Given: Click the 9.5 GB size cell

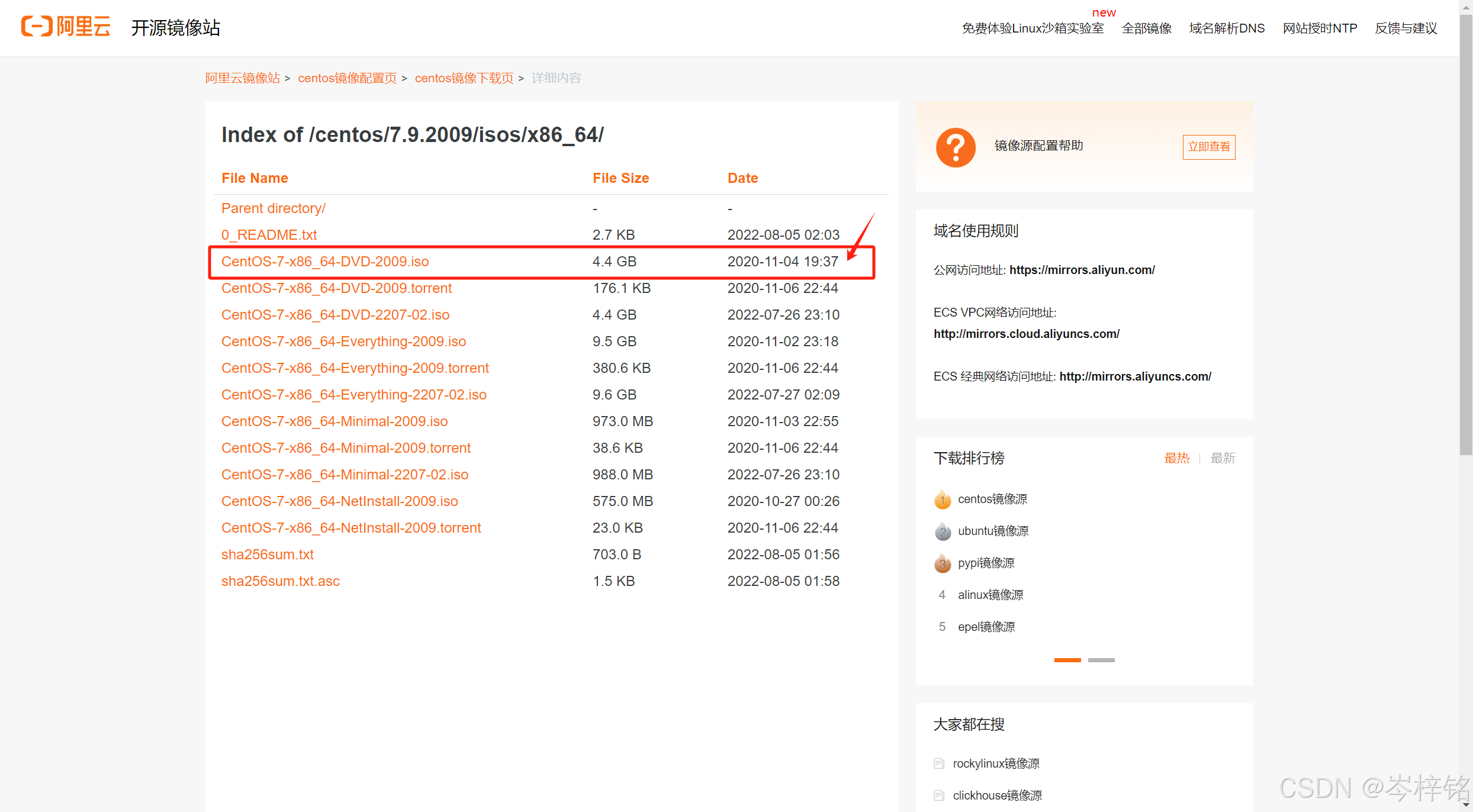Looking at the screenshot, I should [x=615, y=341].
